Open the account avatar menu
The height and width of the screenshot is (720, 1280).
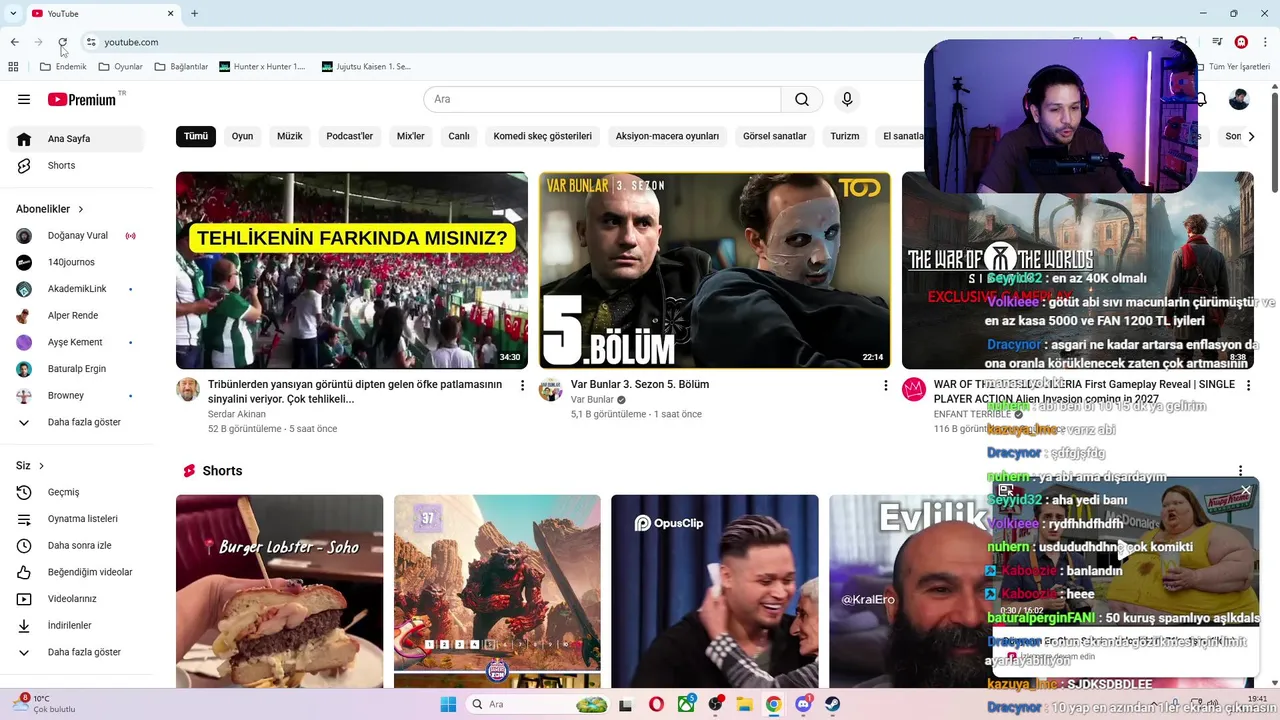[x=1239, y=99]
